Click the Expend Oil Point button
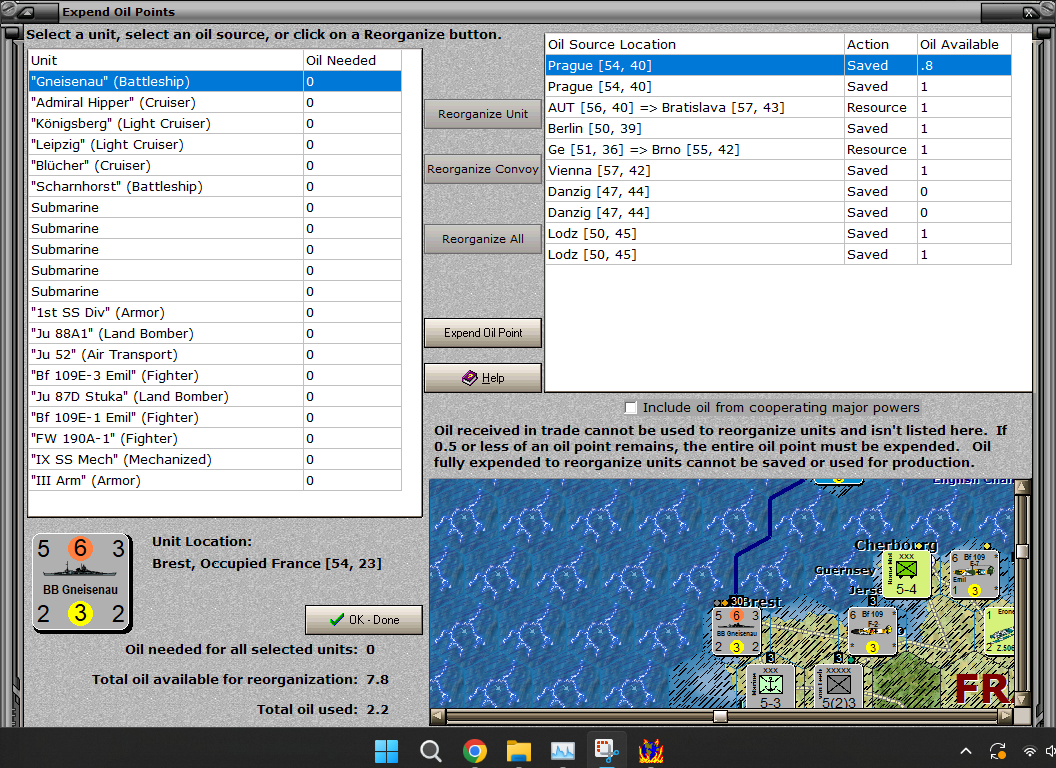This screenshot has width=1056, height=768. [x=483, y=333]
